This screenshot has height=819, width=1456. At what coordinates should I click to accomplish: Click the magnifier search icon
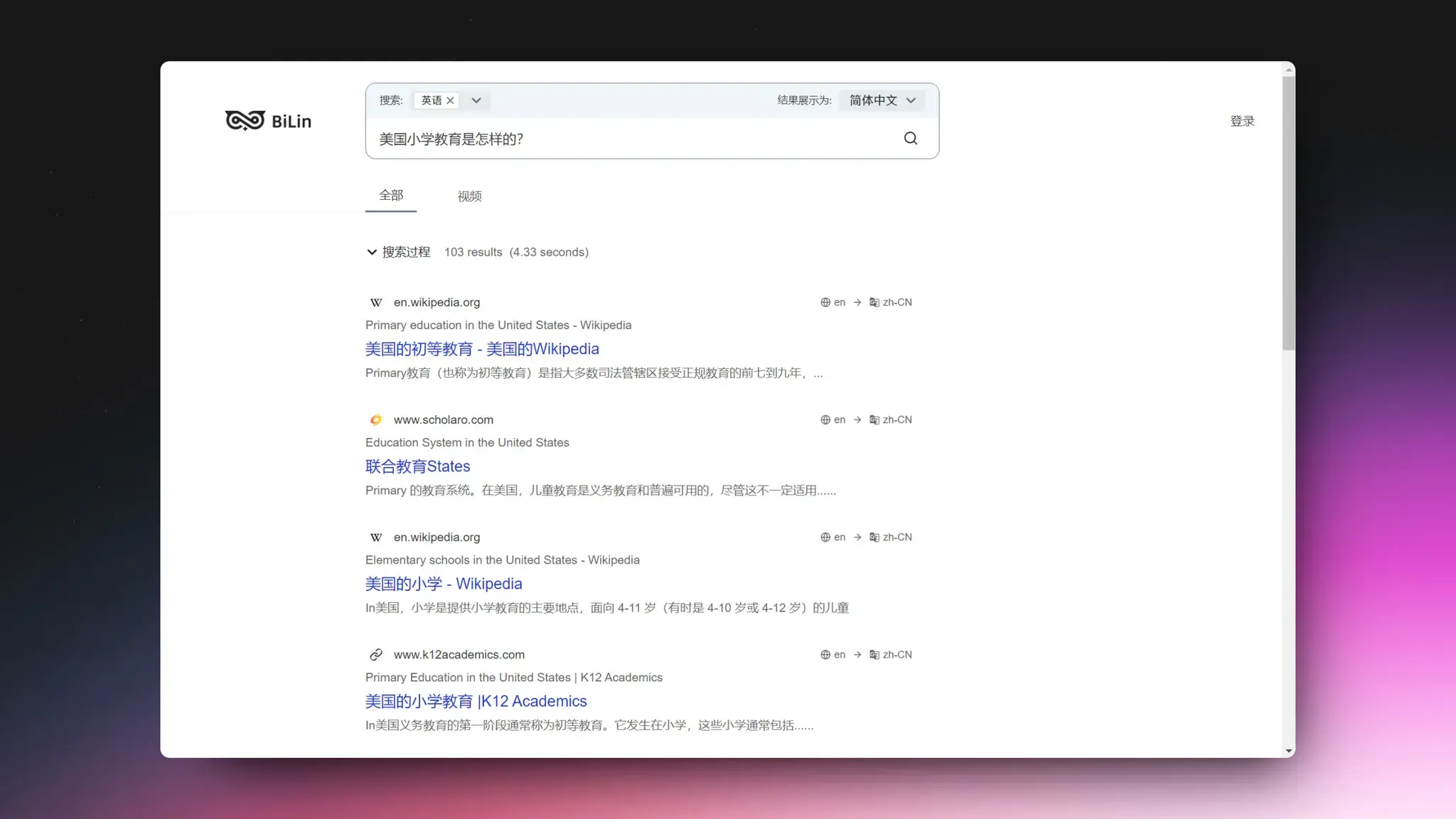911,139
